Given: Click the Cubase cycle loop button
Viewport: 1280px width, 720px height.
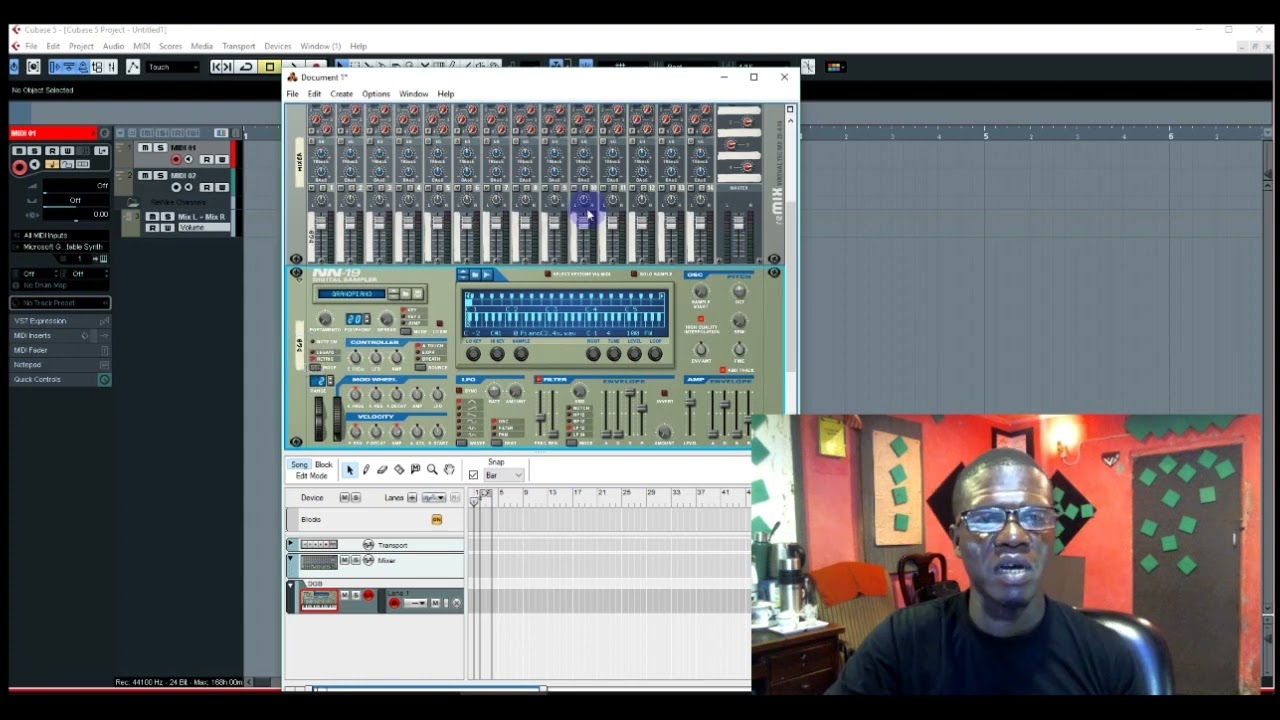Looking at the screenshot, I should [246, 67].
